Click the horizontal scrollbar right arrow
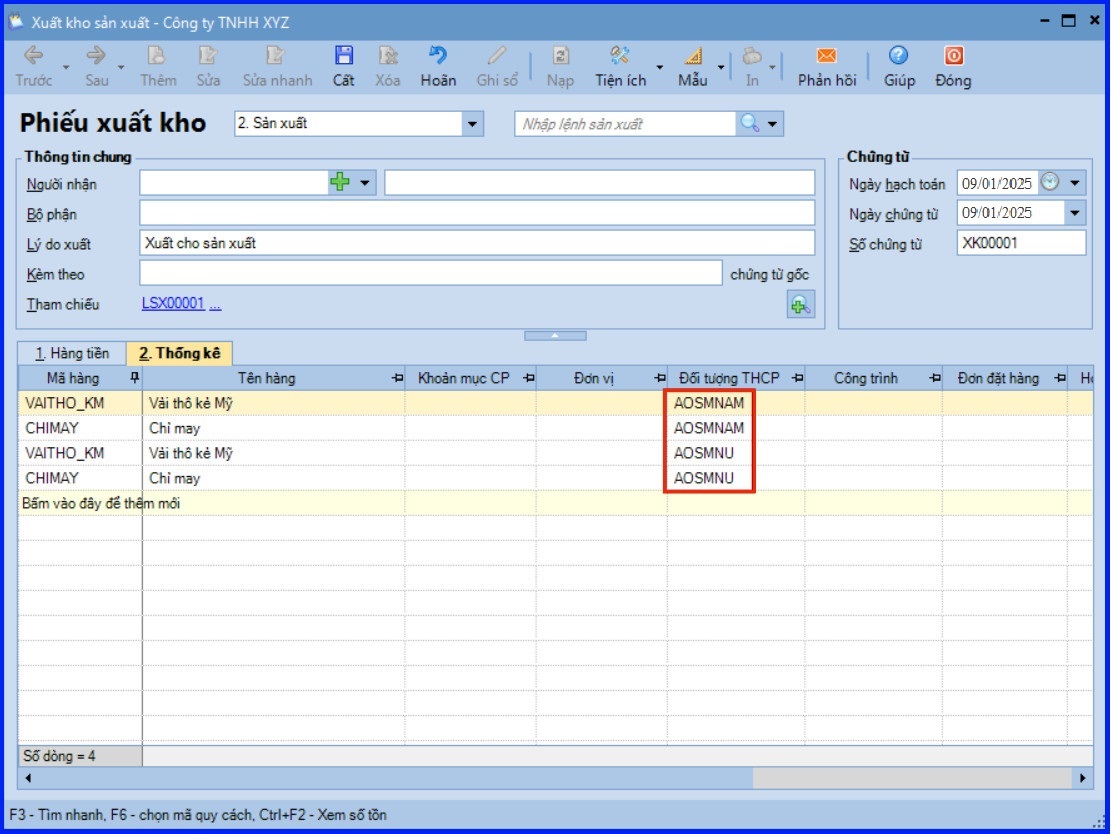Viewport: 1111px width, 834px height. tap(1083, 777)
